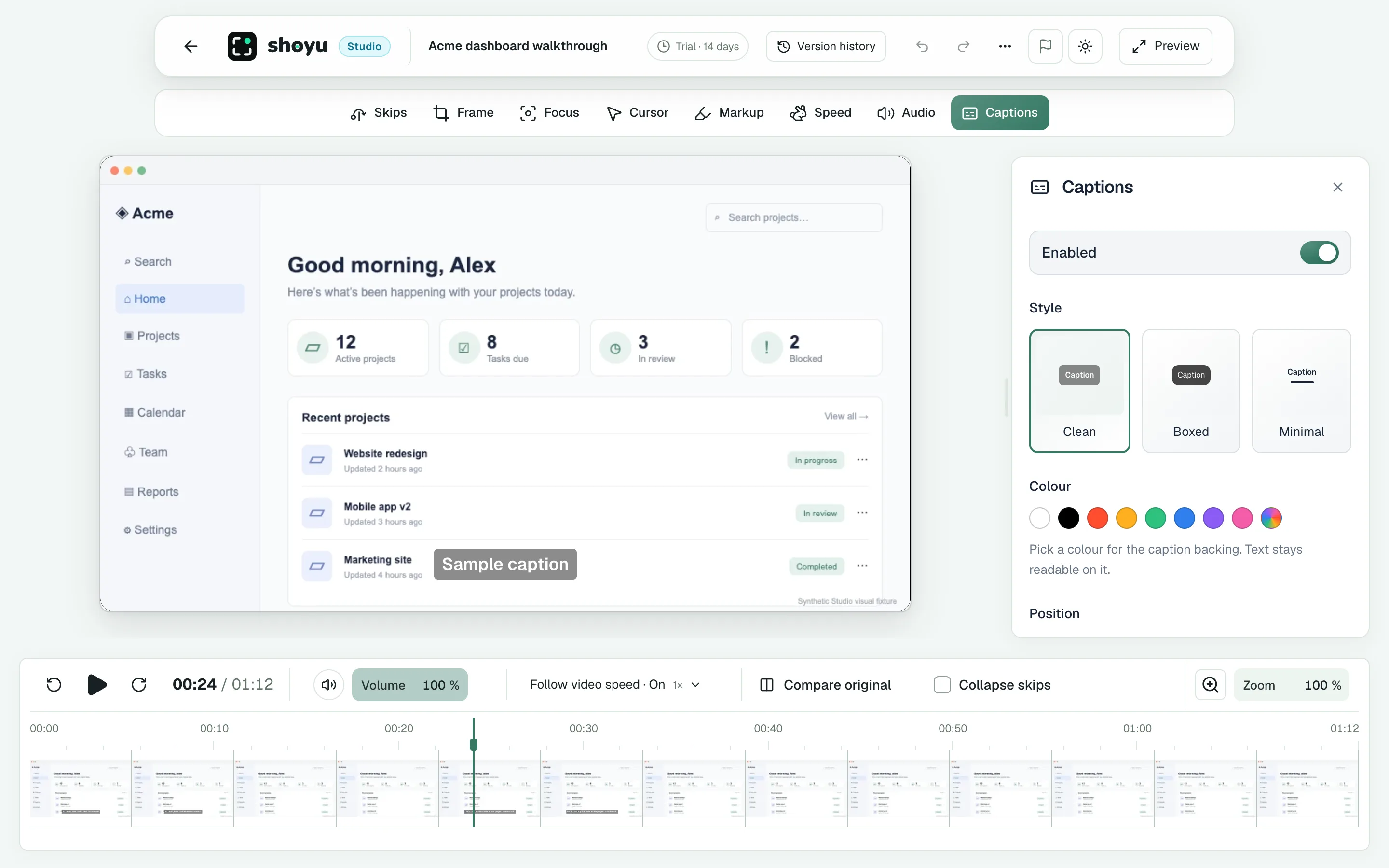This screenshot has height=868, width=1389.
Task: Select the blue caption colour swatch
Action: [1184, 518]
